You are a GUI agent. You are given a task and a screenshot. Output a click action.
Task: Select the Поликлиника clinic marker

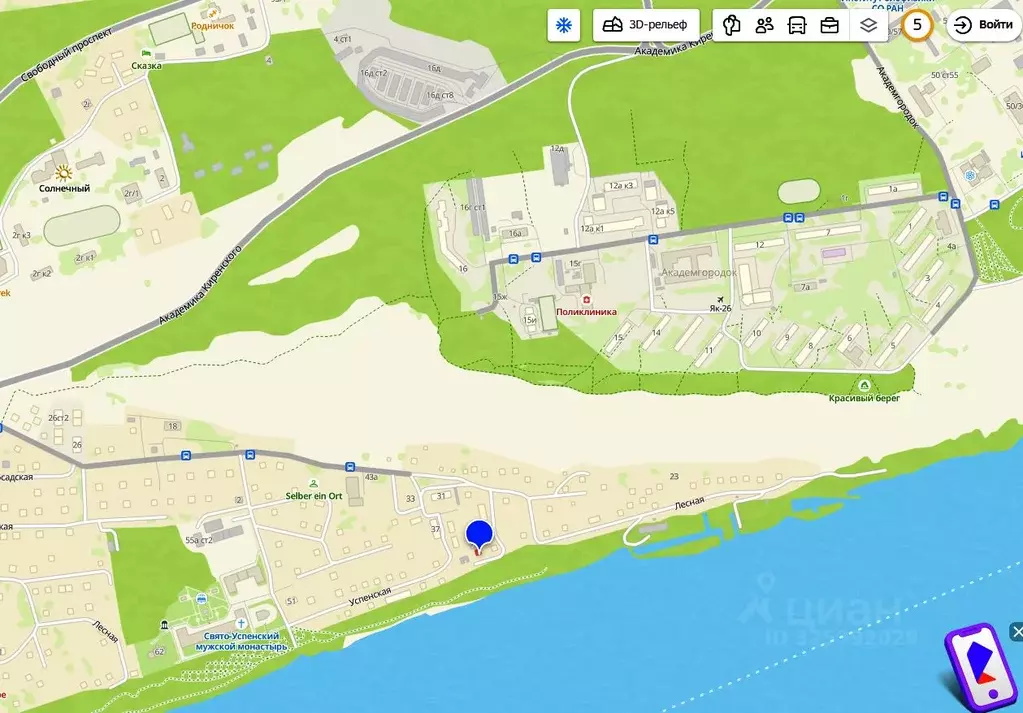coord(587,298)
